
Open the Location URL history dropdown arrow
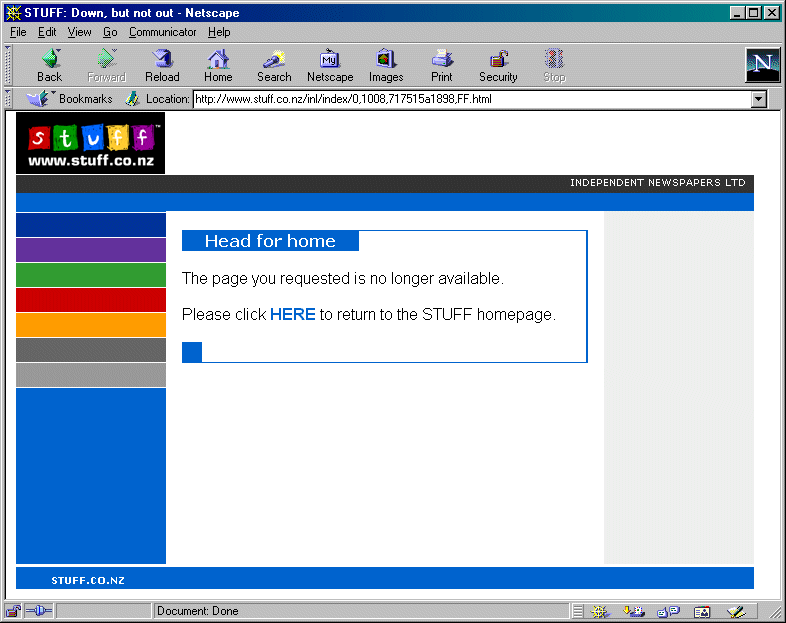(x=758, y=99)
